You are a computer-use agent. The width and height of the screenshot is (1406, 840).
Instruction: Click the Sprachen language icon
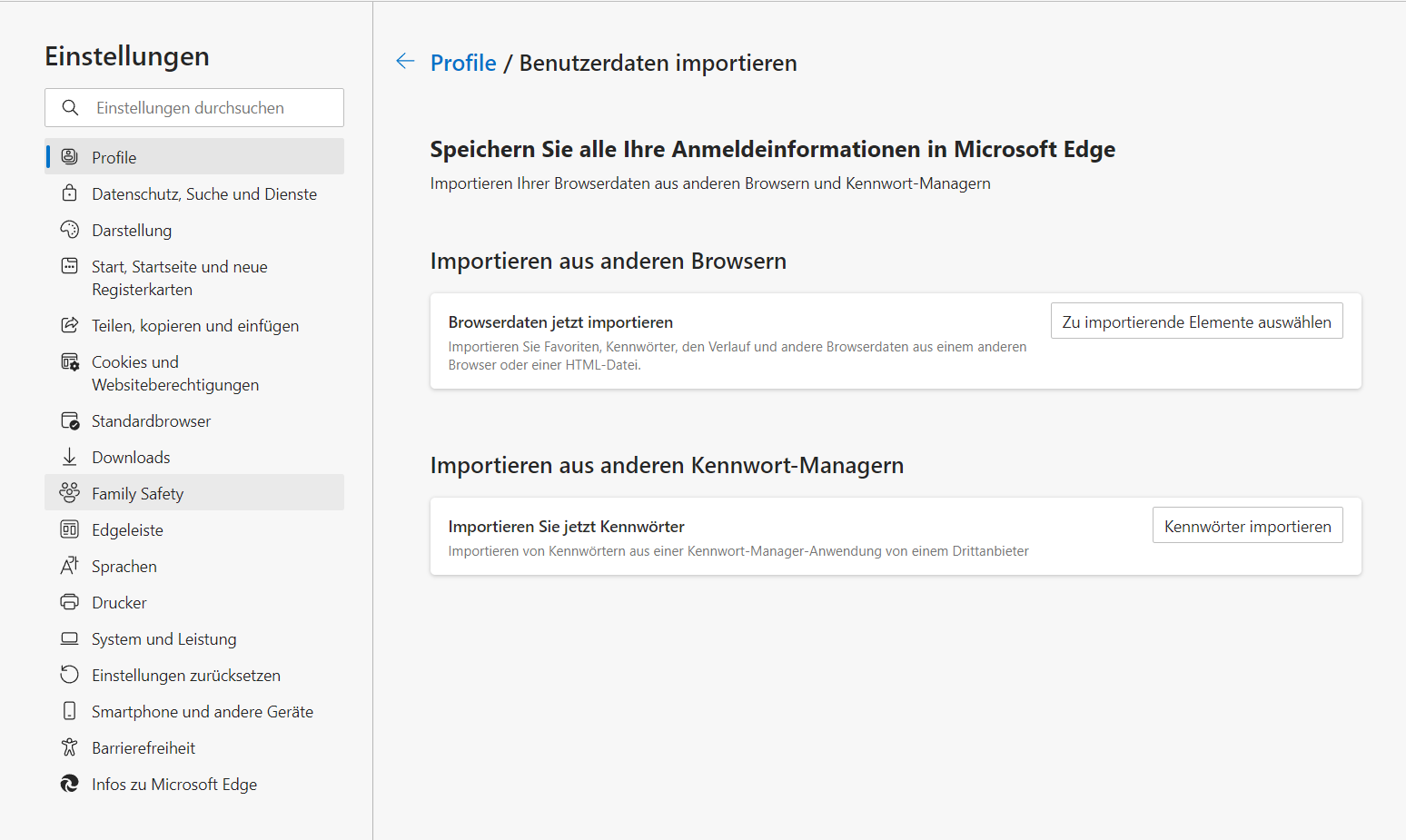(x=69, y=566)
